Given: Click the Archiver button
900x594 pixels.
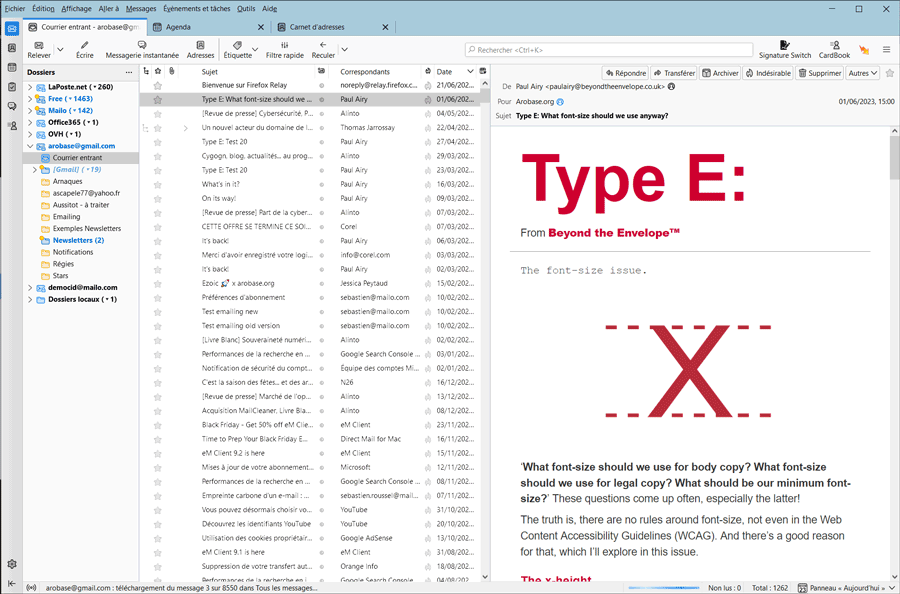Looking at the screenshot, I should (x=720, y=73).
